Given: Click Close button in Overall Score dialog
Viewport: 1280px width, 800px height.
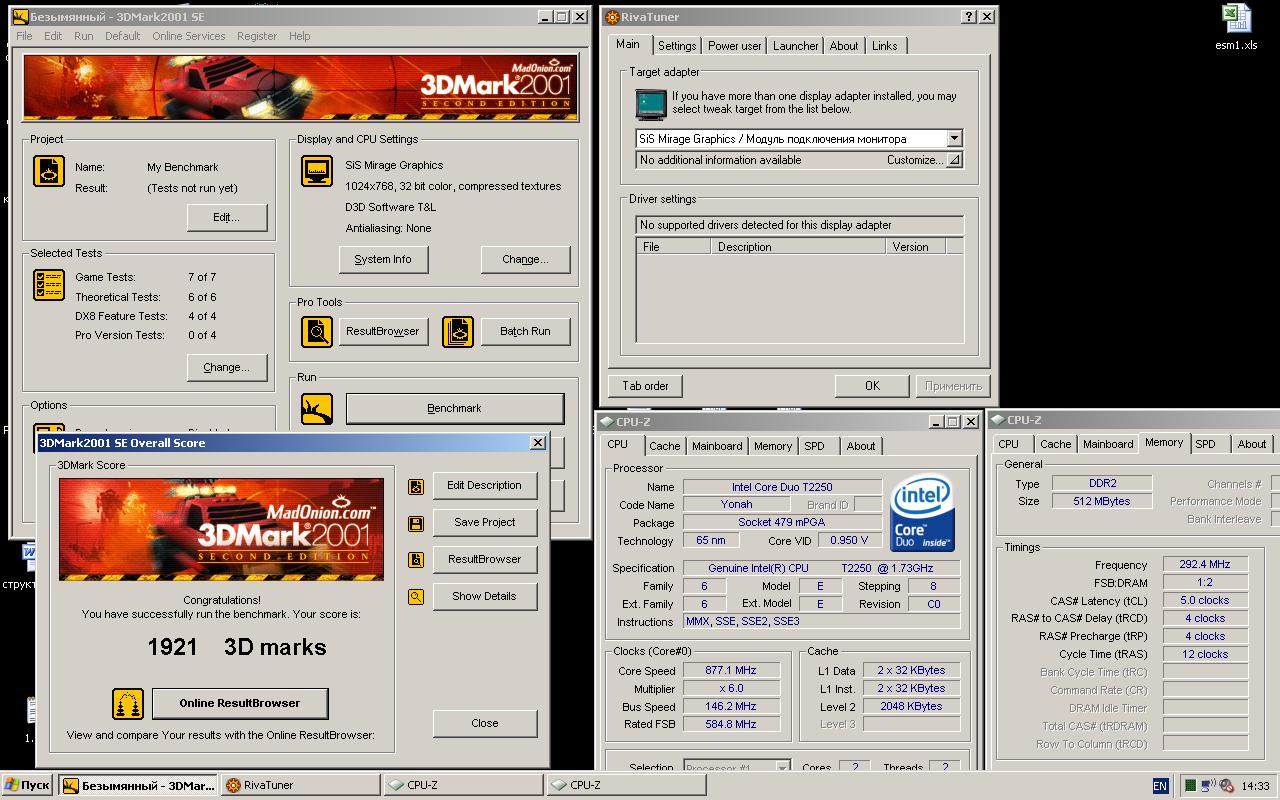Looking at the screenshot, I should coord(485,723).
